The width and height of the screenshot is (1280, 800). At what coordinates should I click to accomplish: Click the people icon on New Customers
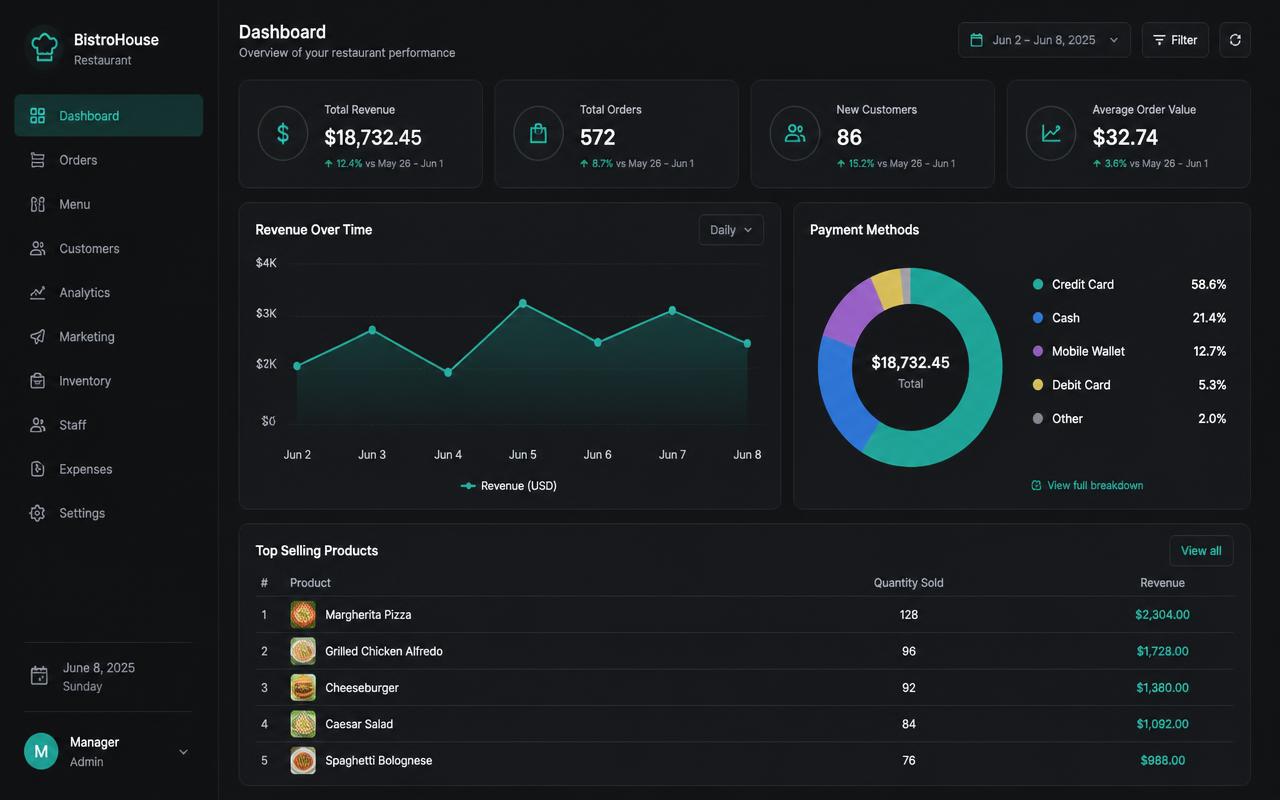point(795,134)
